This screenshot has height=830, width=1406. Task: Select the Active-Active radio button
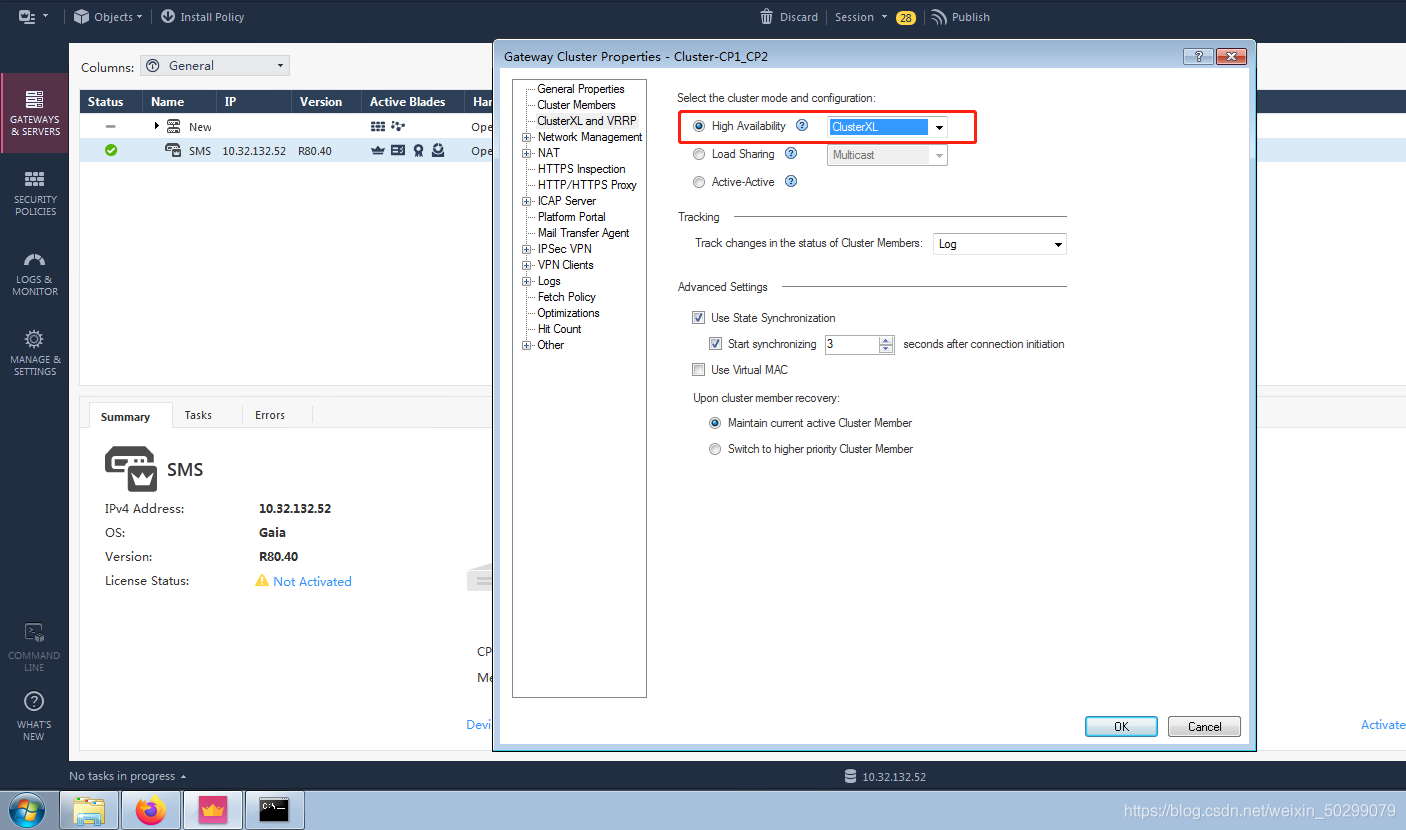(699, 182)
